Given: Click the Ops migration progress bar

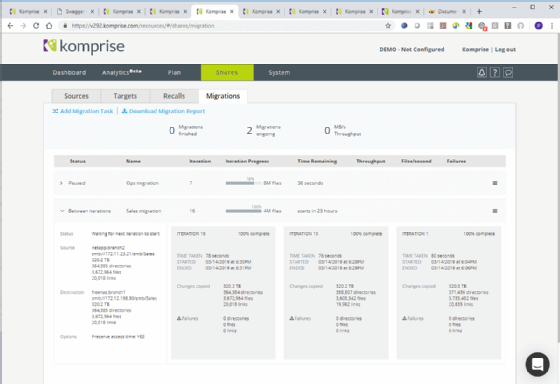Looking at the screenshot, I should (x=243, y=183).
